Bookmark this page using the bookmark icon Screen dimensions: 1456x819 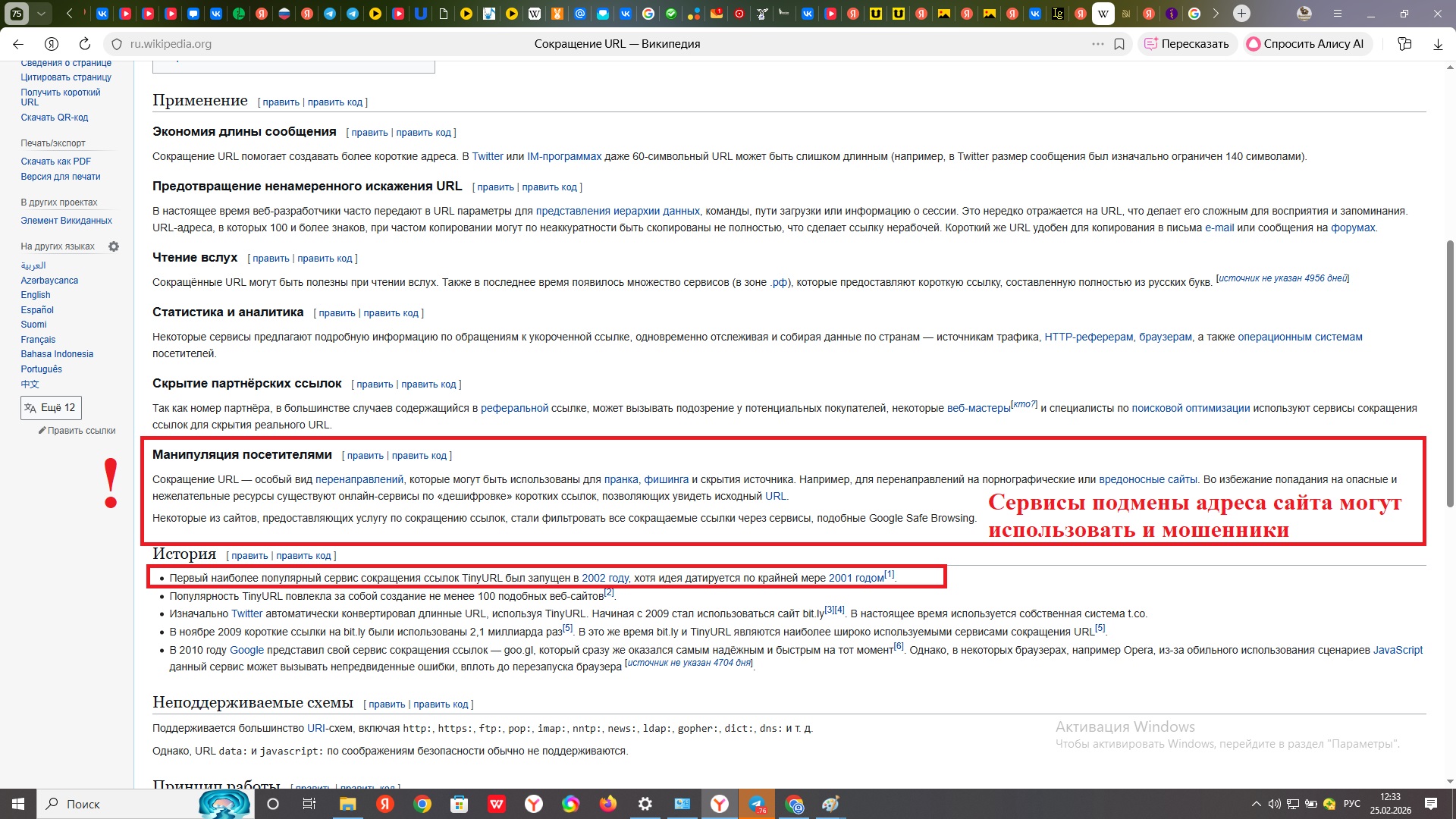click(x=1119, y=44)
